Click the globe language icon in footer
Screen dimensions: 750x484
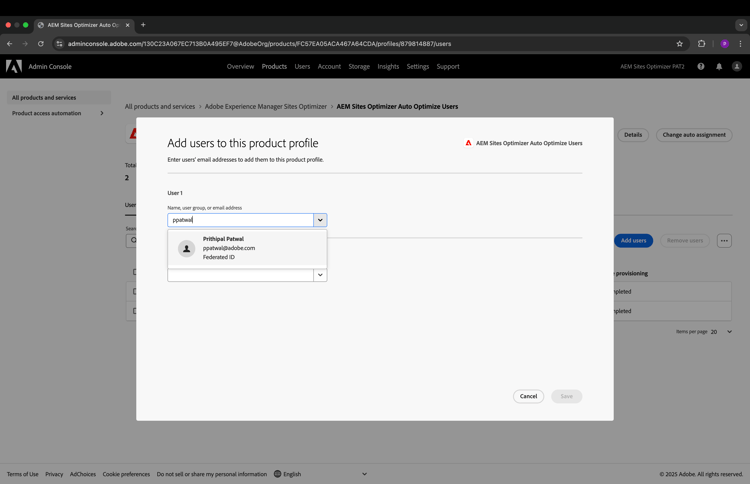pos(277,474)
